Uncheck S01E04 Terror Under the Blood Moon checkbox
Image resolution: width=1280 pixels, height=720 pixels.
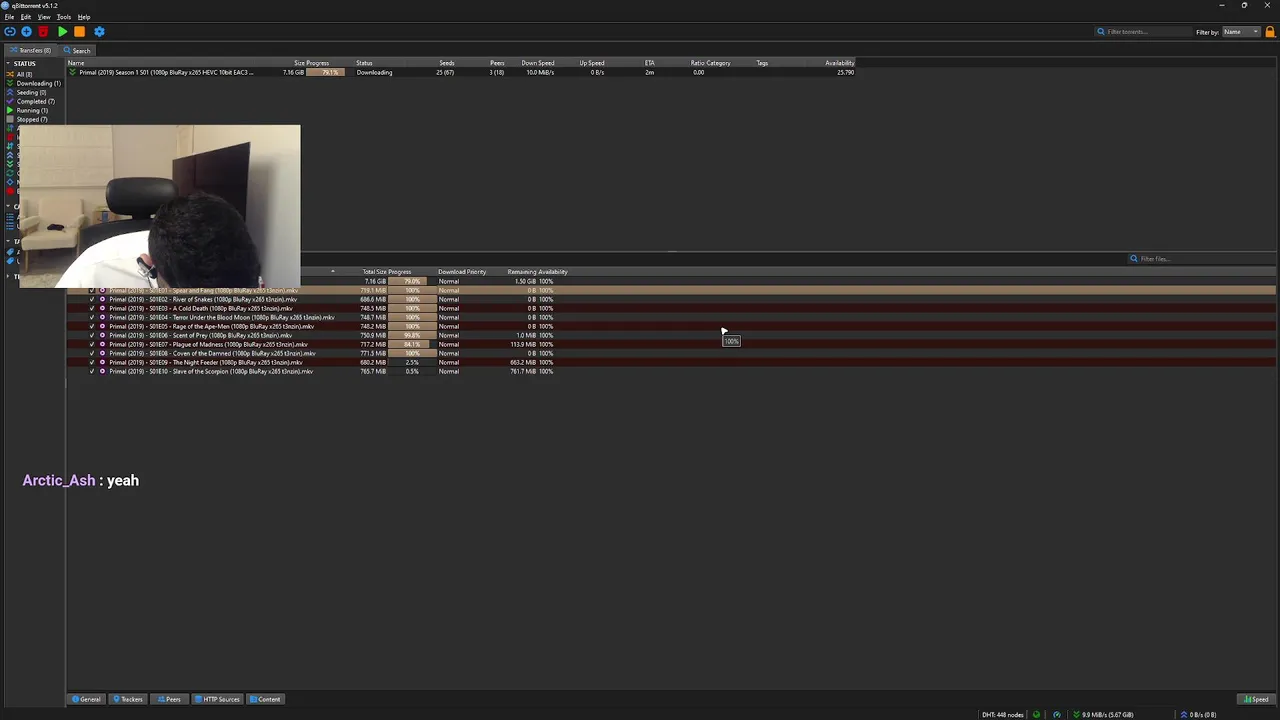[x=92, y=318]
